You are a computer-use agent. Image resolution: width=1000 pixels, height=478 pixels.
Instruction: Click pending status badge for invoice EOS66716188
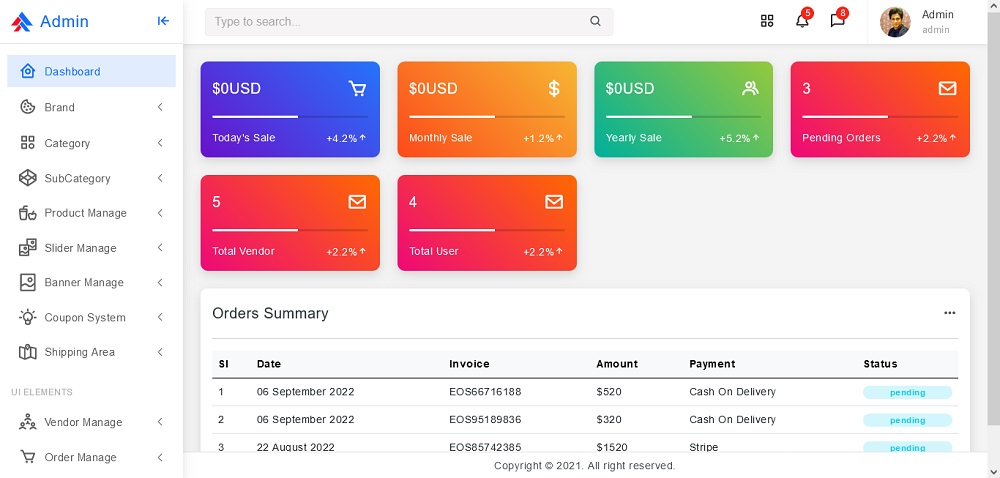click(907, 393)
